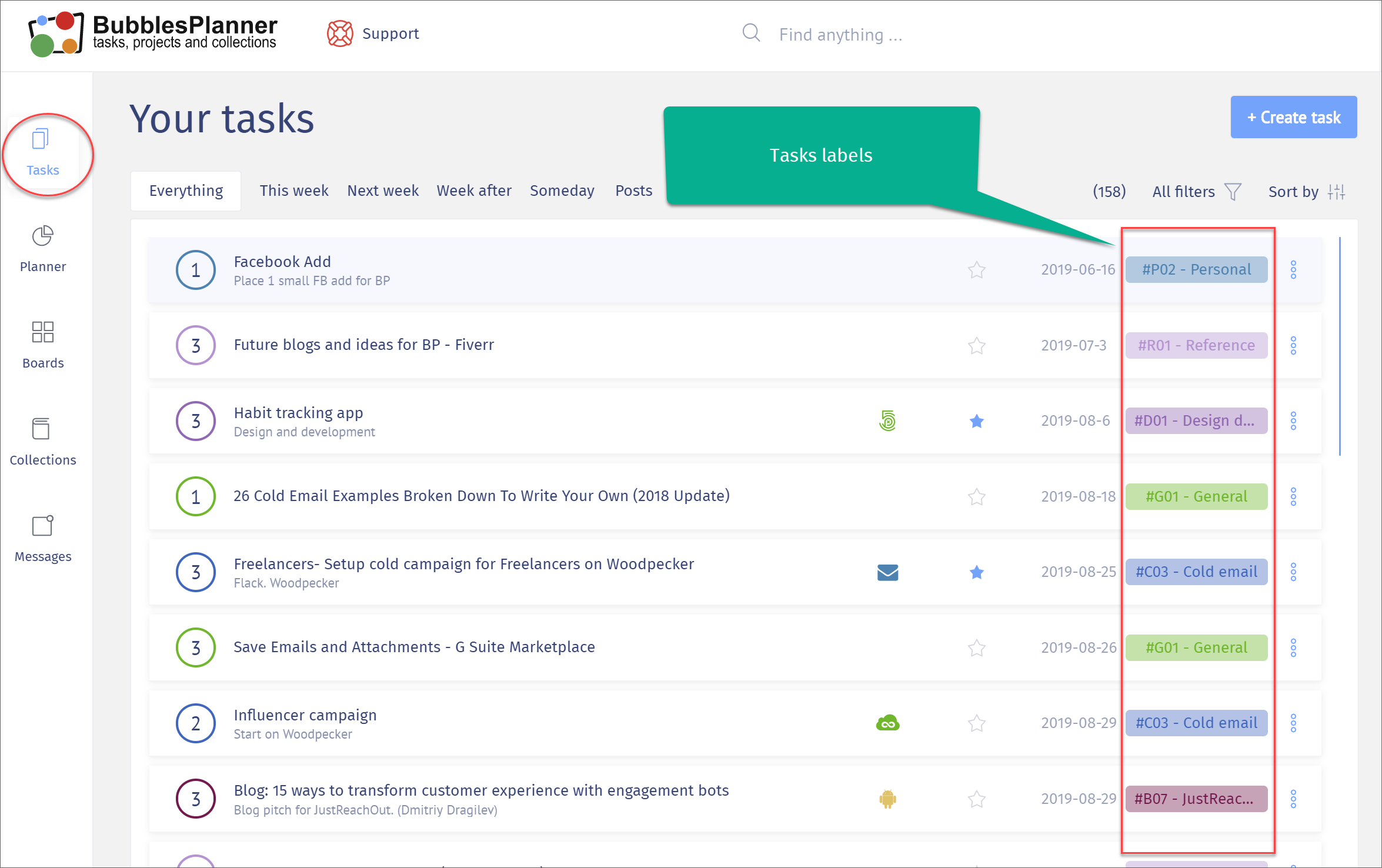The image size is (1382, 868).
Task: Star the Future blogs and ideas task
Action: point(976,345)
